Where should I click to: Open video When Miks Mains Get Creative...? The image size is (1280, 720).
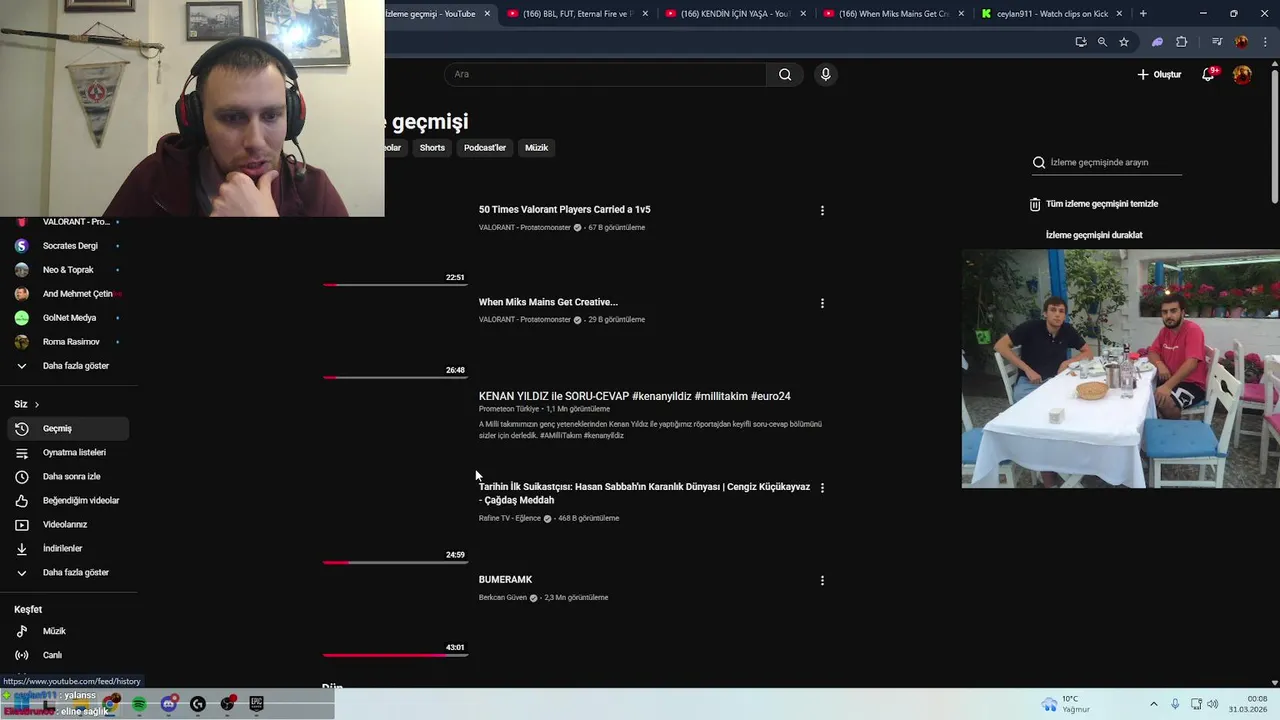point(548,302)
